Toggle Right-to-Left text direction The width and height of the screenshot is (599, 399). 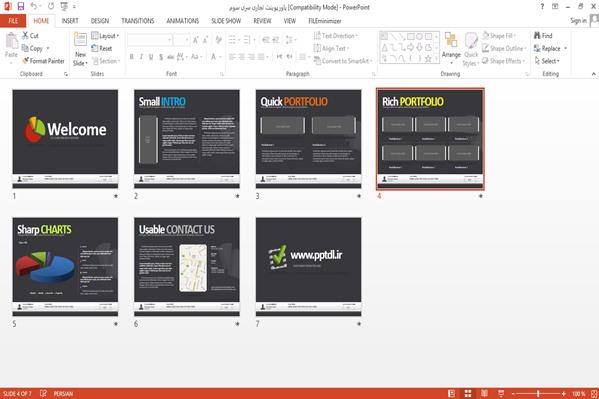(x=290, y=57)
